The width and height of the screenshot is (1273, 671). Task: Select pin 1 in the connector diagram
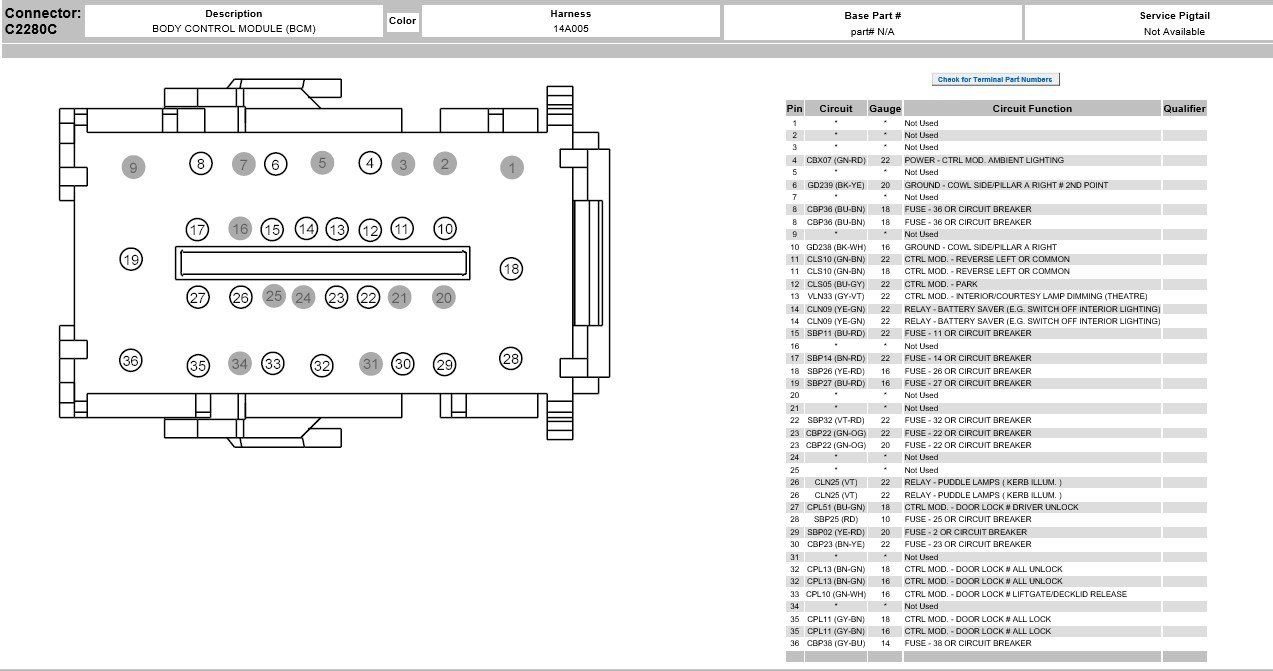(x=511, y=167)
